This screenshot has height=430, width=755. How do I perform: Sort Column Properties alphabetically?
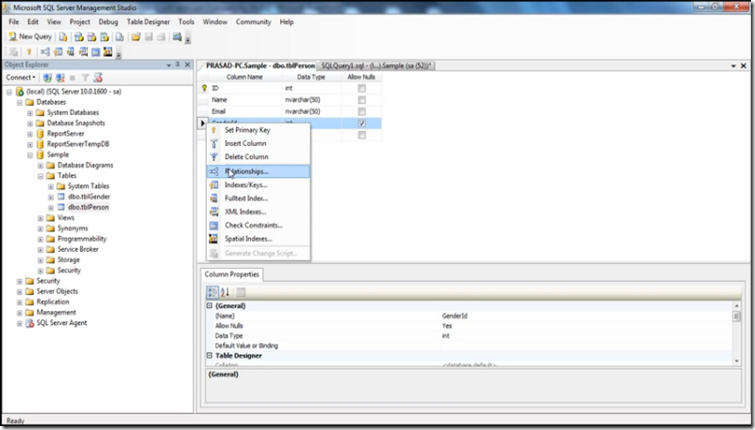(225, 292)
